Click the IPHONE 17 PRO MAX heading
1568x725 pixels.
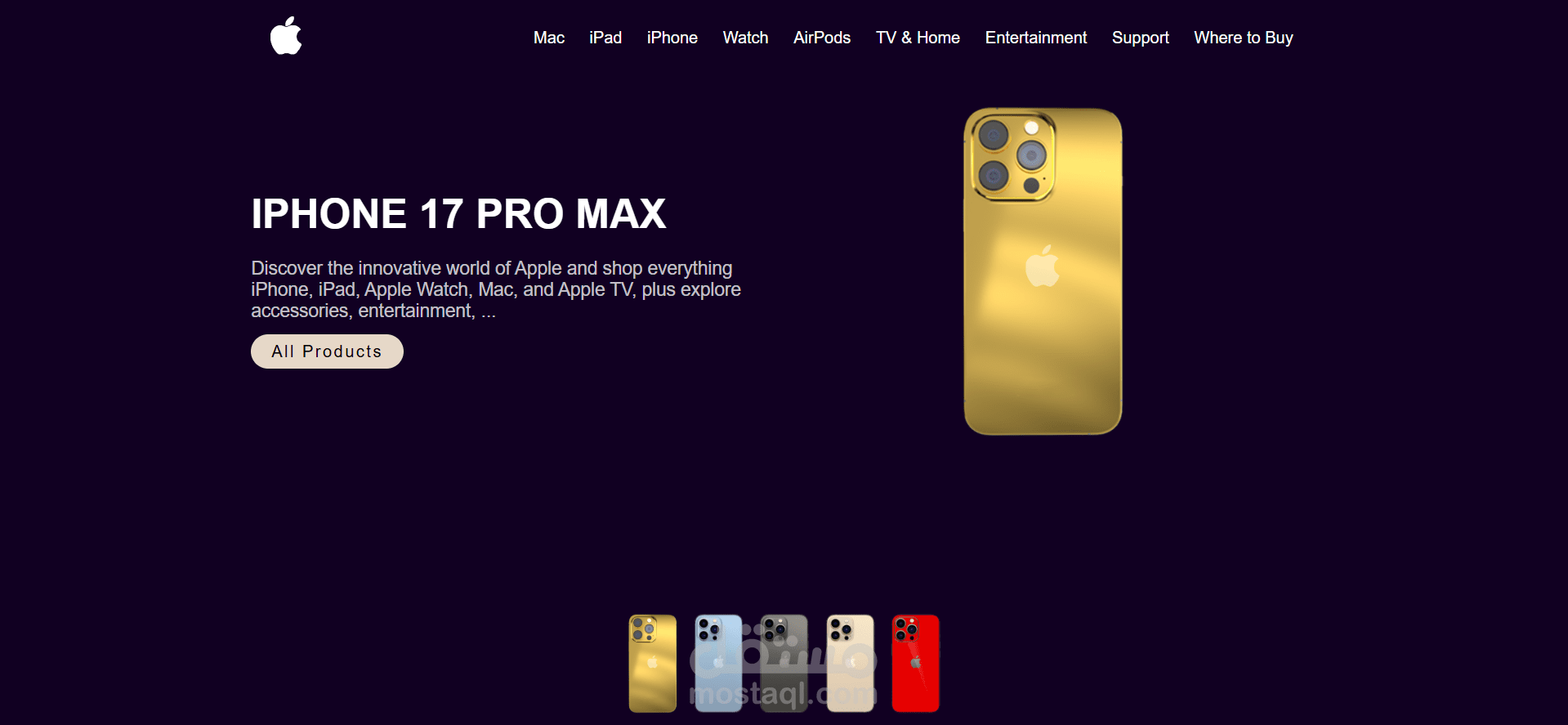(x=458, y=214)
